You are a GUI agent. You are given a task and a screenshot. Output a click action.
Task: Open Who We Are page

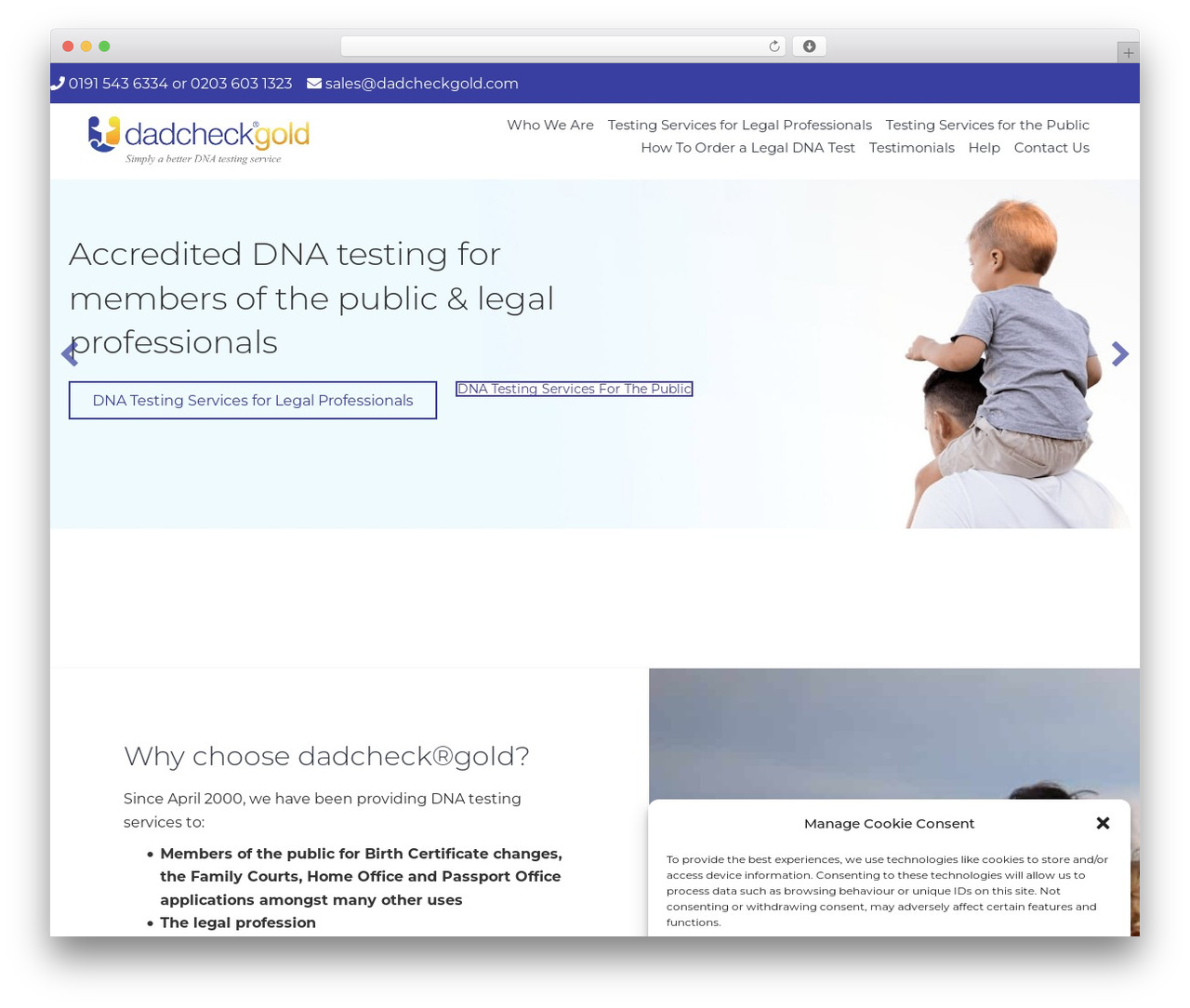coord(550,125)
